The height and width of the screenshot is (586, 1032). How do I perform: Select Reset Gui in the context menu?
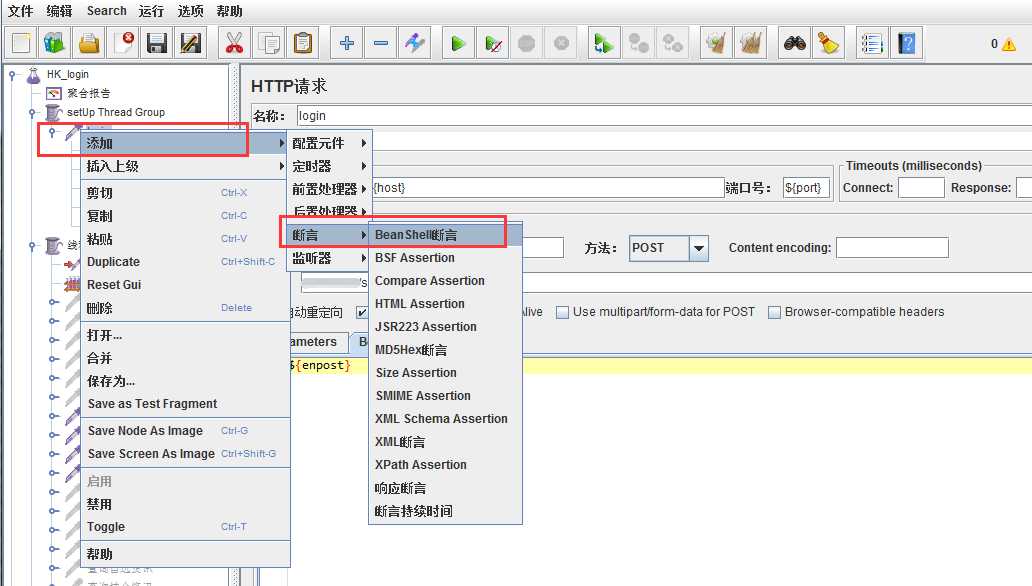pyautogui.click(x=186, y=284)
